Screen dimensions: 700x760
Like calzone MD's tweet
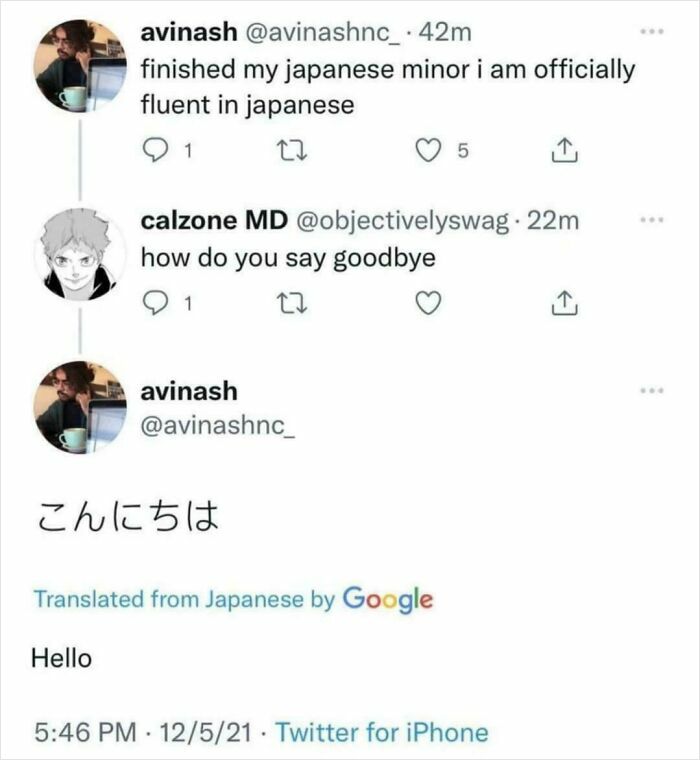pos(428,301)
